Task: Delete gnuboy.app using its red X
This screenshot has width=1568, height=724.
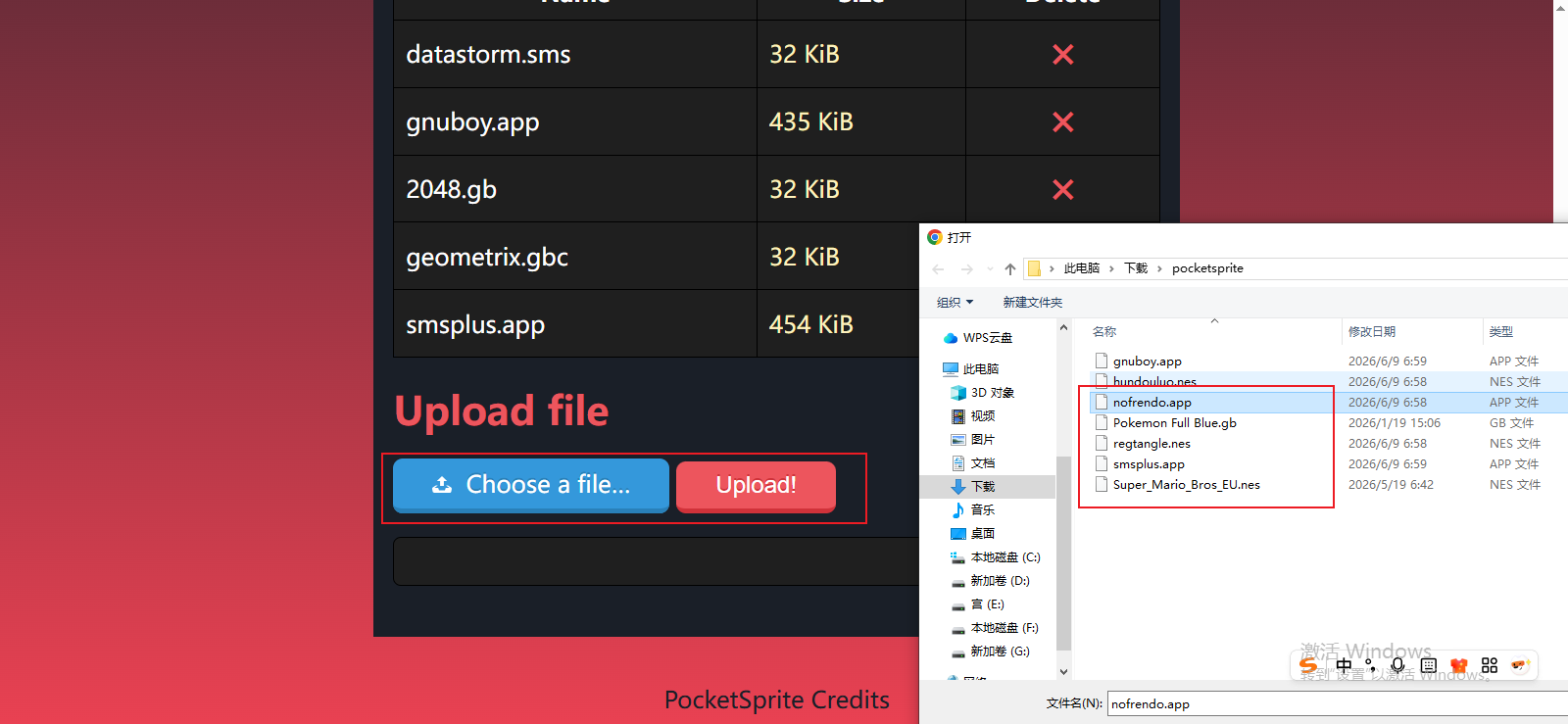Action: [x=1062, y=122]
